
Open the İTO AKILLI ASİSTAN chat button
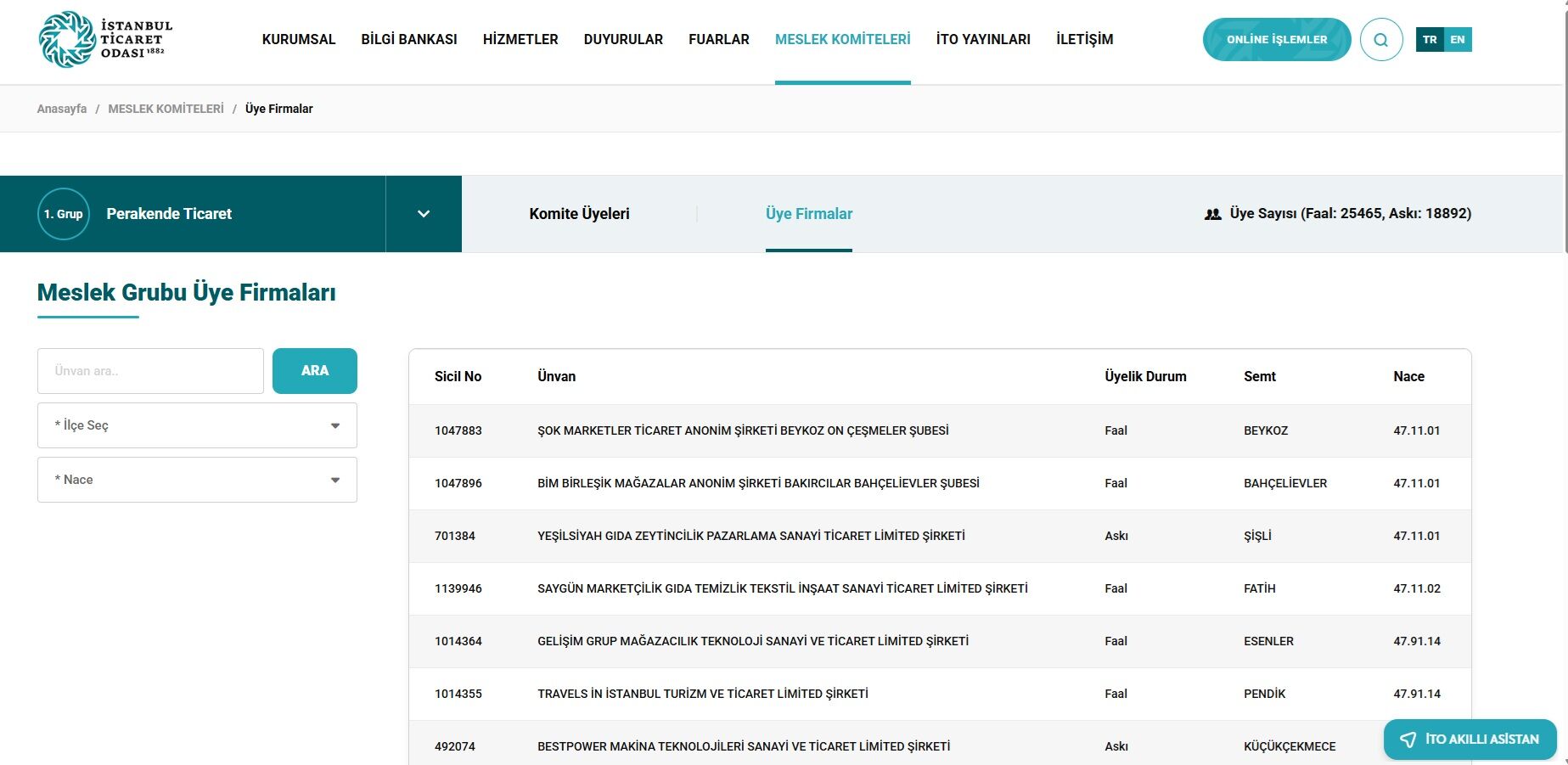(x=1470, y=740)
